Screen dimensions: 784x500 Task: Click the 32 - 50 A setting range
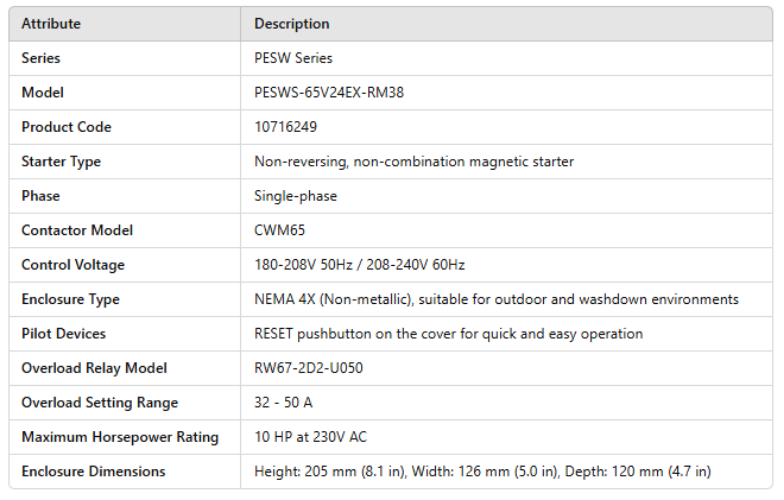[285, 403]
